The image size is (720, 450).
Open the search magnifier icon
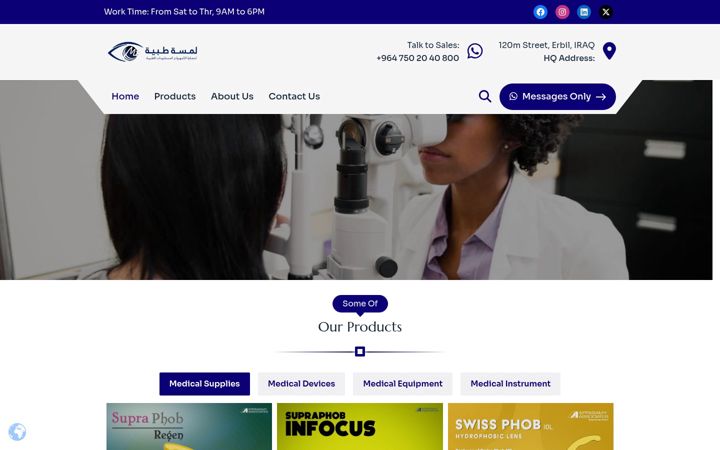485,96
